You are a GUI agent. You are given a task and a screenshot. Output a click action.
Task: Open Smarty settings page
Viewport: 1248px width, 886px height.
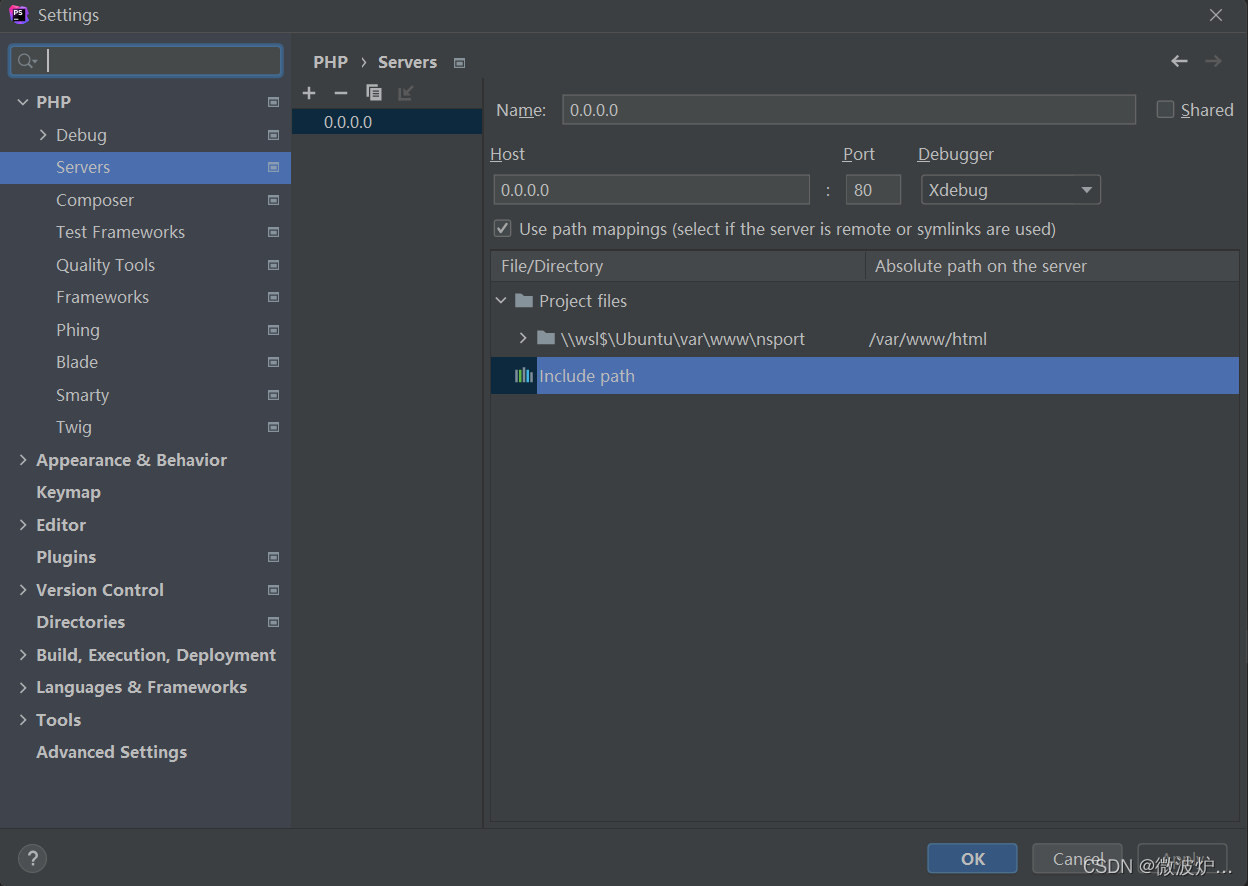(82, 395)
